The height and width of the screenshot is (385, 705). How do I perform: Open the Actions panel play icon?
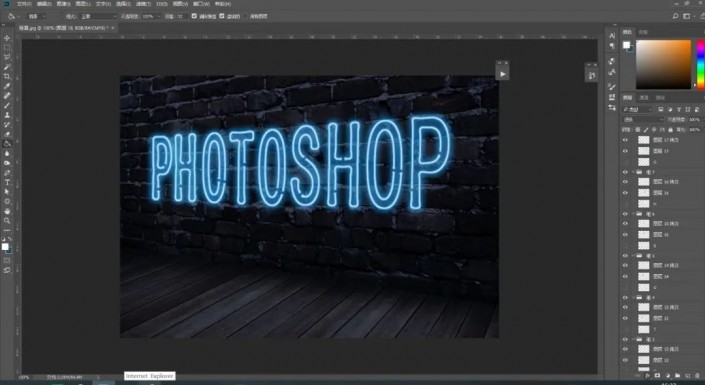point(503,74)
